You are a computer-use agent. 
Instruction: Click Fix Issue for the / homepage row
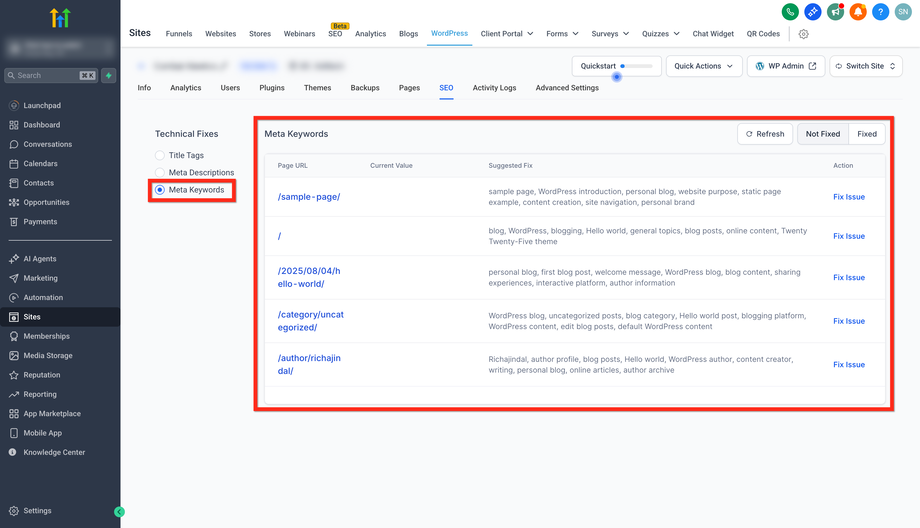point(848,236)
